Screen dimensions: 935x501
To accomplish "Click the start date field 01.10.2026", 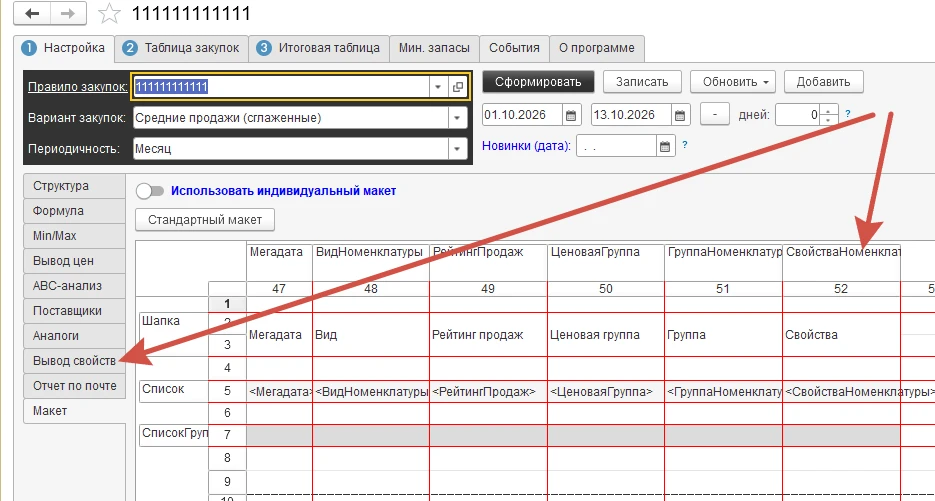I will pos(522,115).
